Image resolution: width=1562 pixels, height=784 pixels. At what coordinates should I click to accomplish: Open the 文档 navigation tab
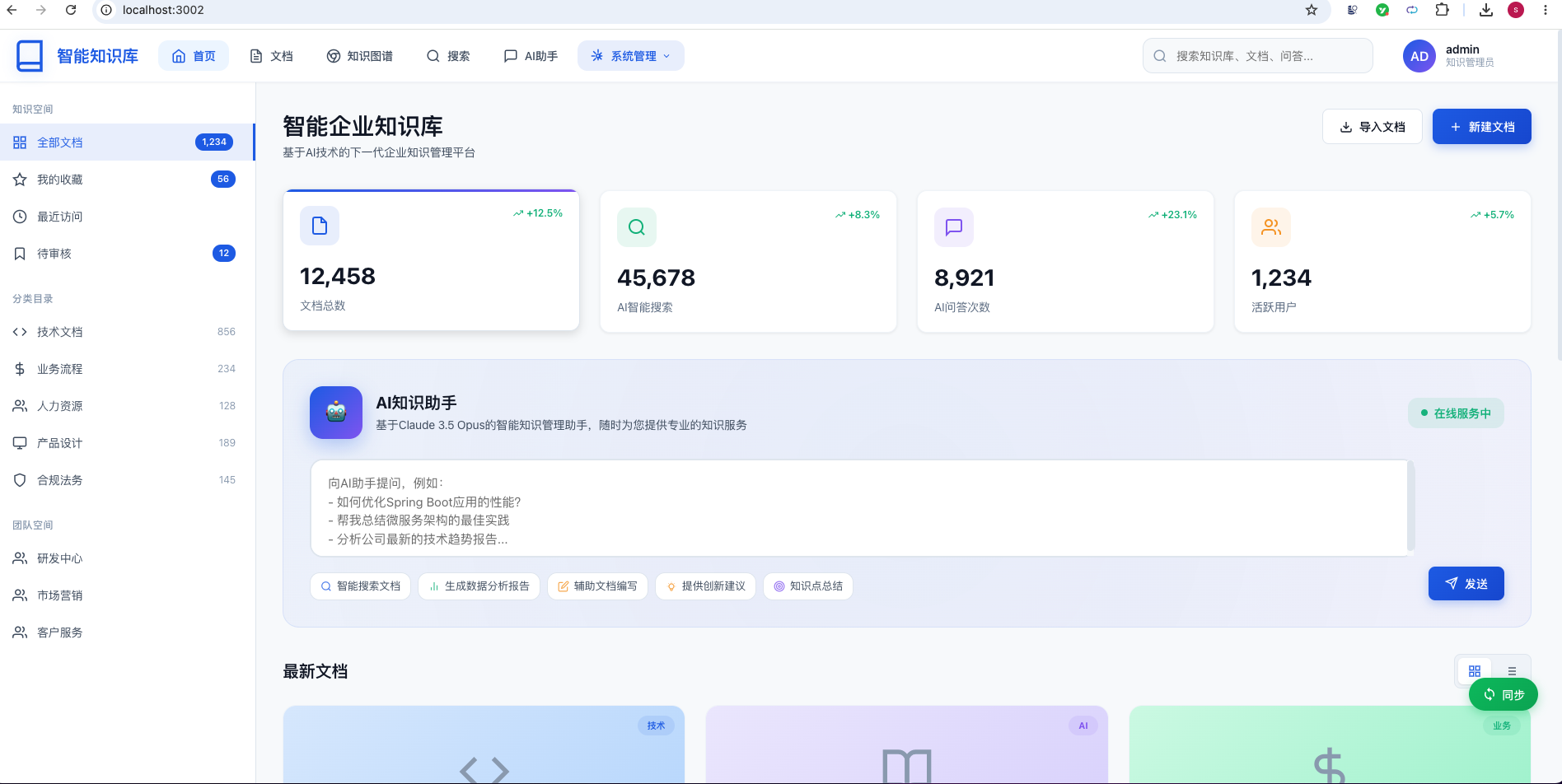pos(271,56)
